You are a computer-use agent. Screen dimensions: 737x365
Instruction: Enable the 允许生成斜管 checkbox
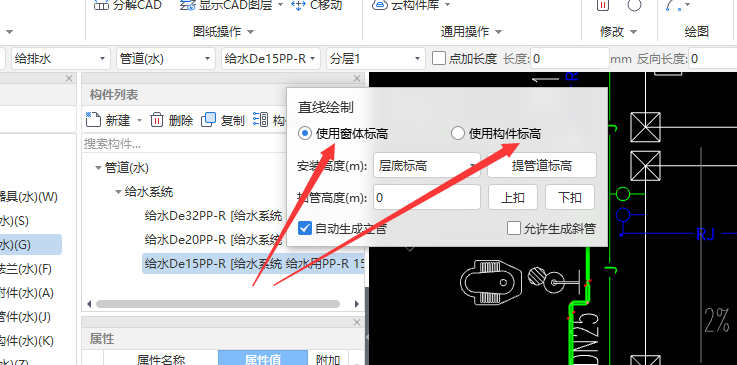514,229
